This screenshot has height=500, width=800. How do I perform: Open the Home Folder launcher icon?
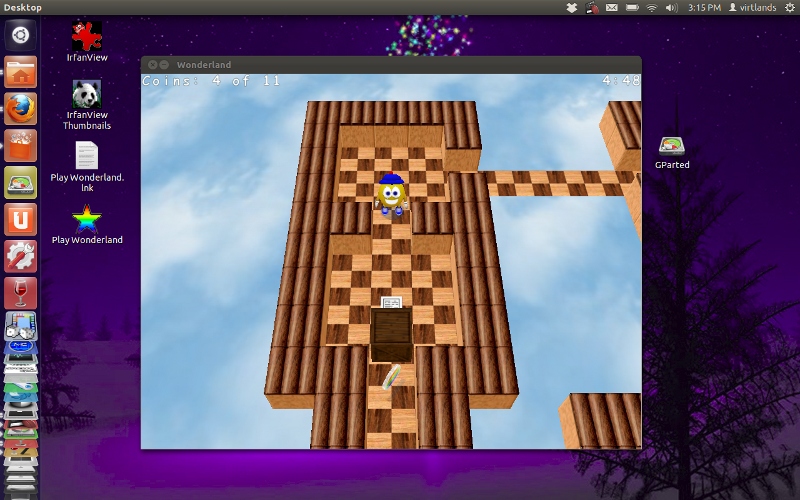coord(20,72)
